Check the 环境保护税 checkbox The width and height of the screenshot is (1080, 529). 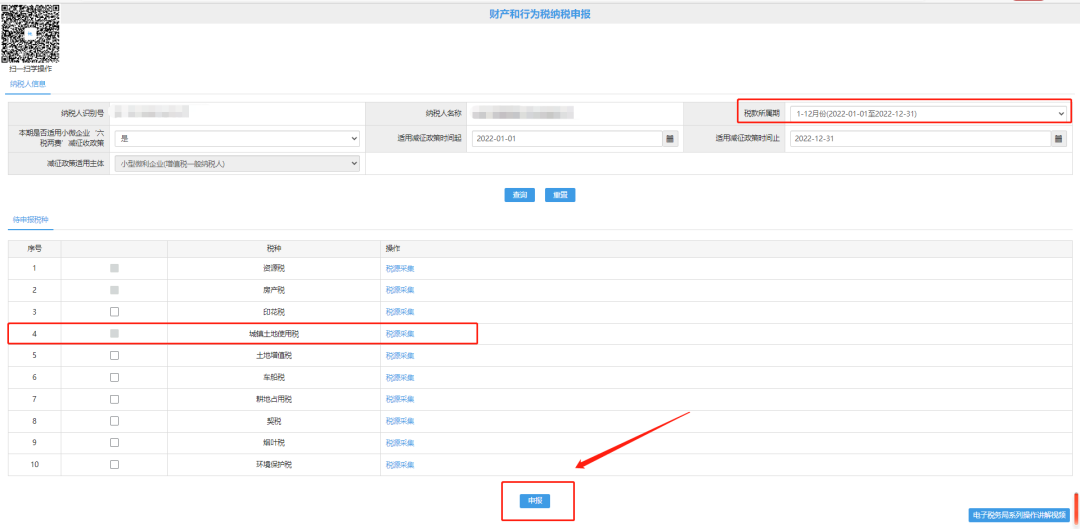[114, 464]
